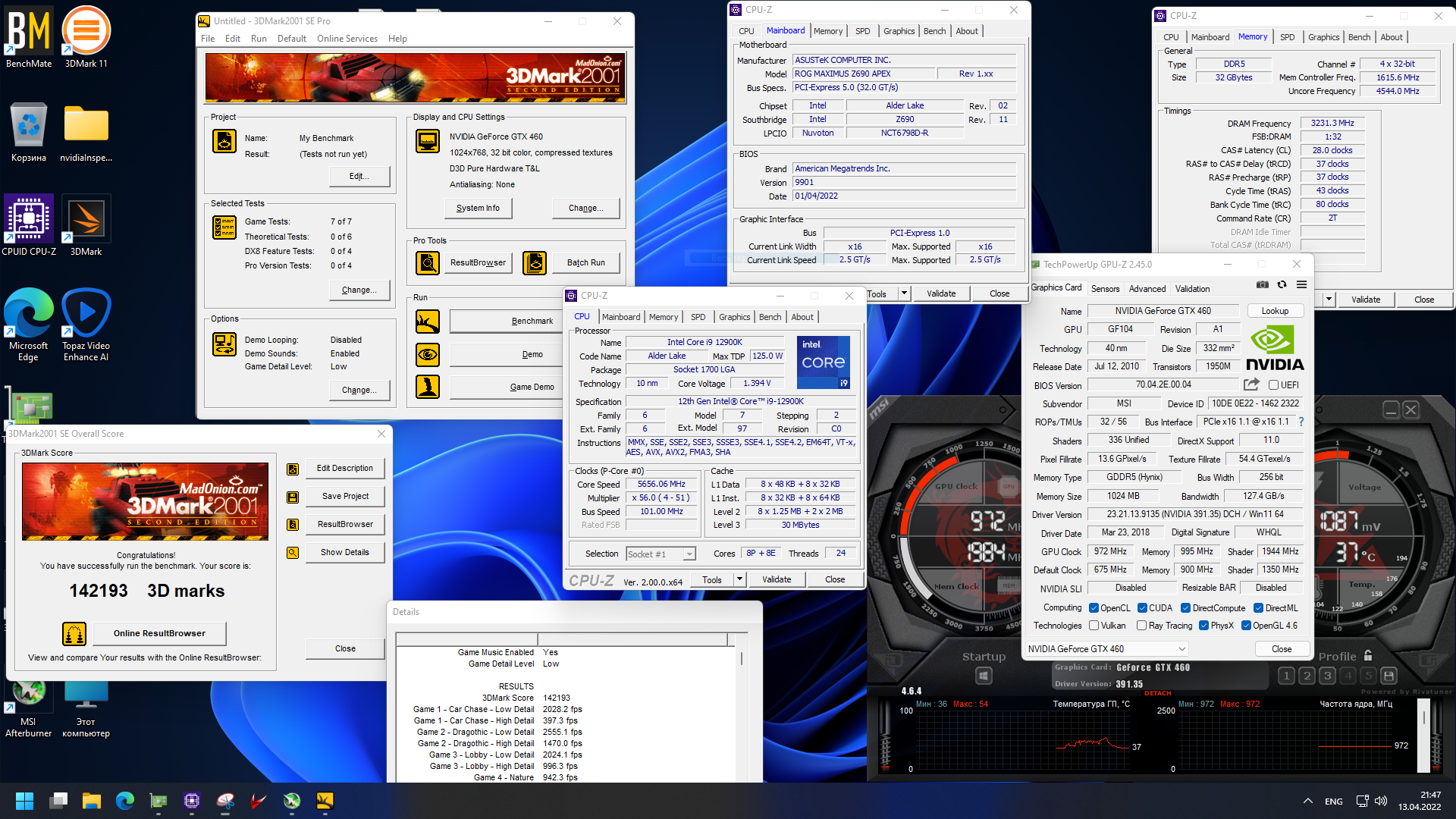Click the Game Demo icon
The width and height of the screenshot is (1456, 819).
pyautogui.click(x=428, y=387)
